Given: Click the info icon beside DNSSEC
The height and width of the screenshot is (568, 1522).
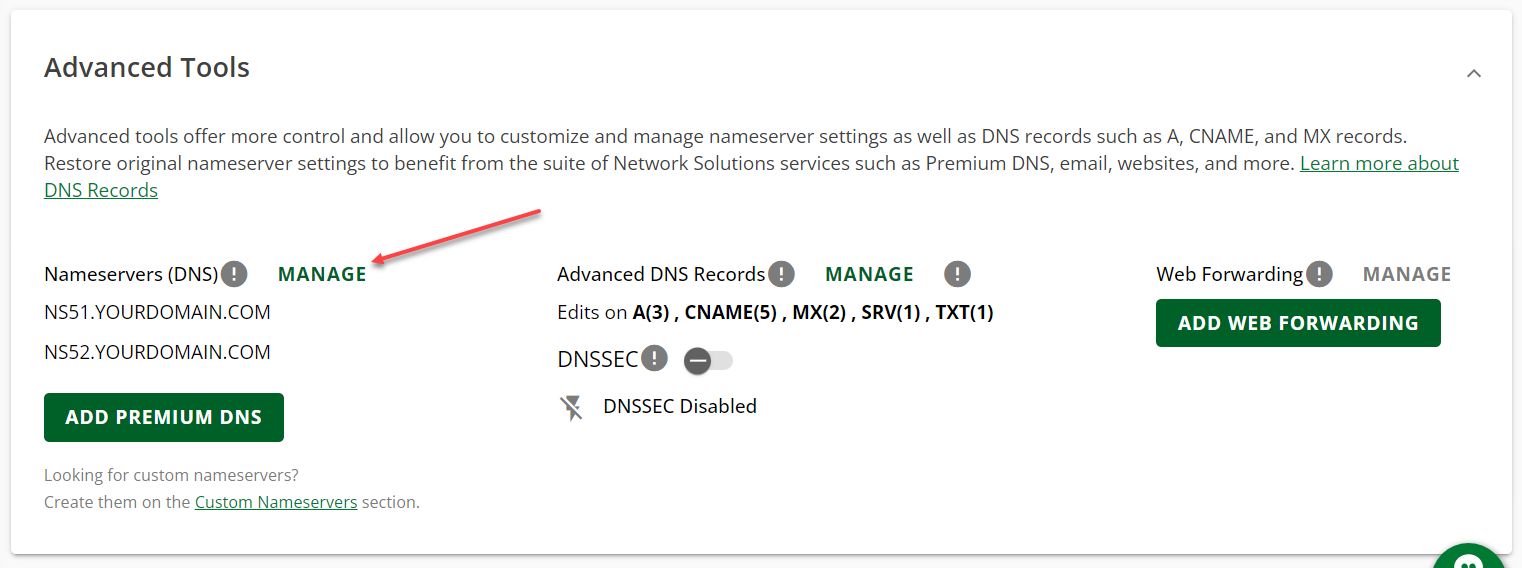Looking at the screenshot, I should 654,358.
